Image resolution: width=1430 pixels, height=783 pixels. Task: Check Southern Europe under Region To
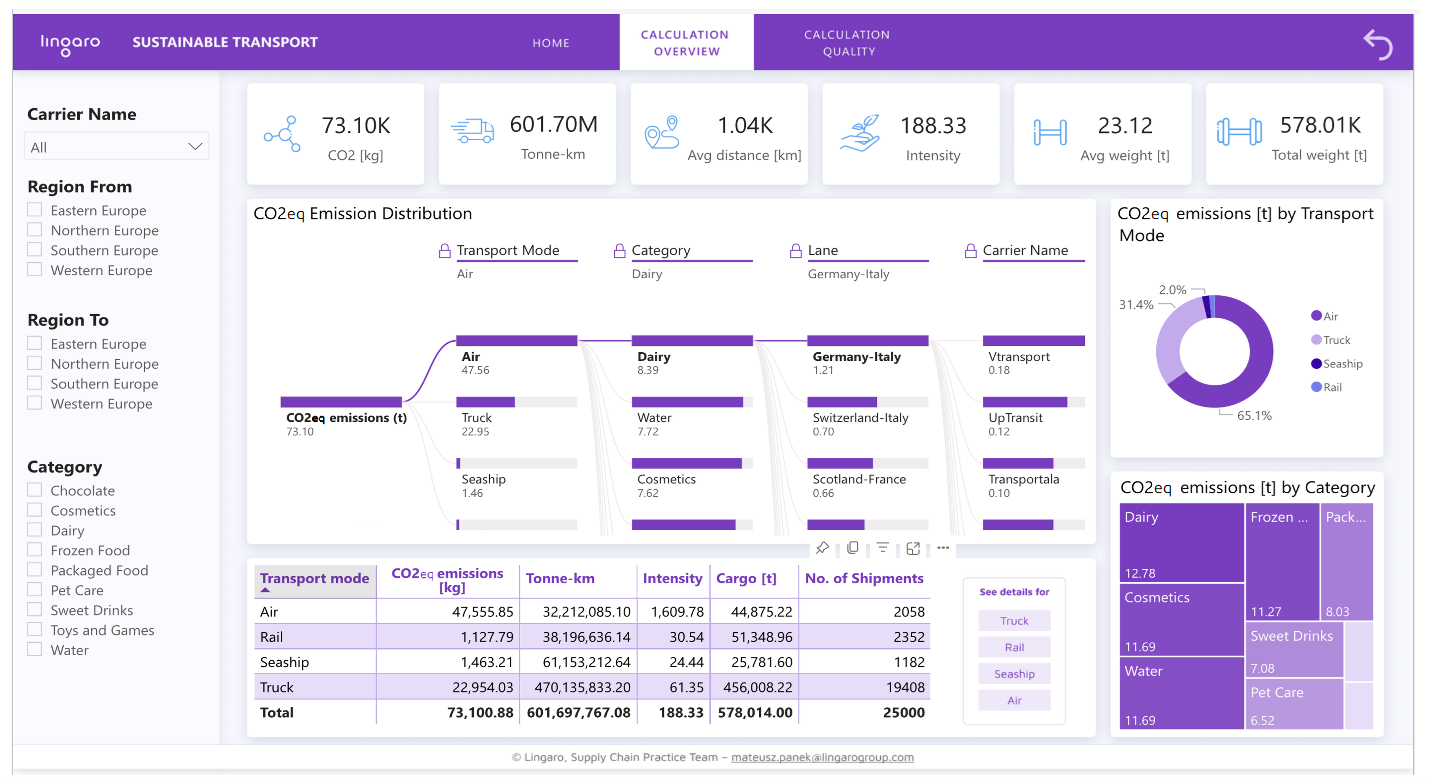(35, 383)
